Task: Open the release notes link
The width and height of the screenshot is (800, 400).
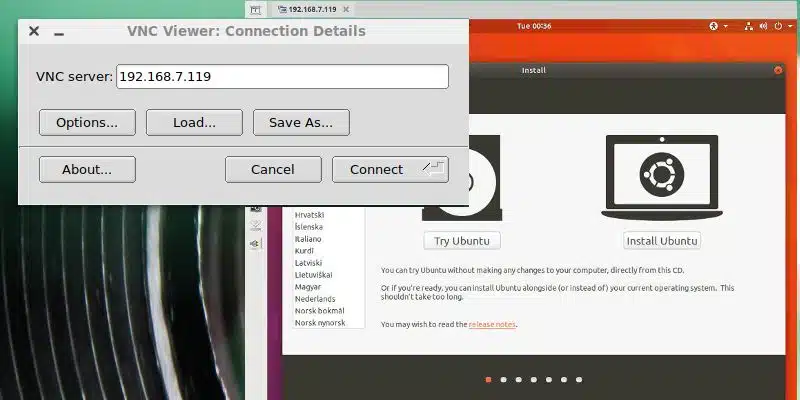Action: (x=492, y=324)
